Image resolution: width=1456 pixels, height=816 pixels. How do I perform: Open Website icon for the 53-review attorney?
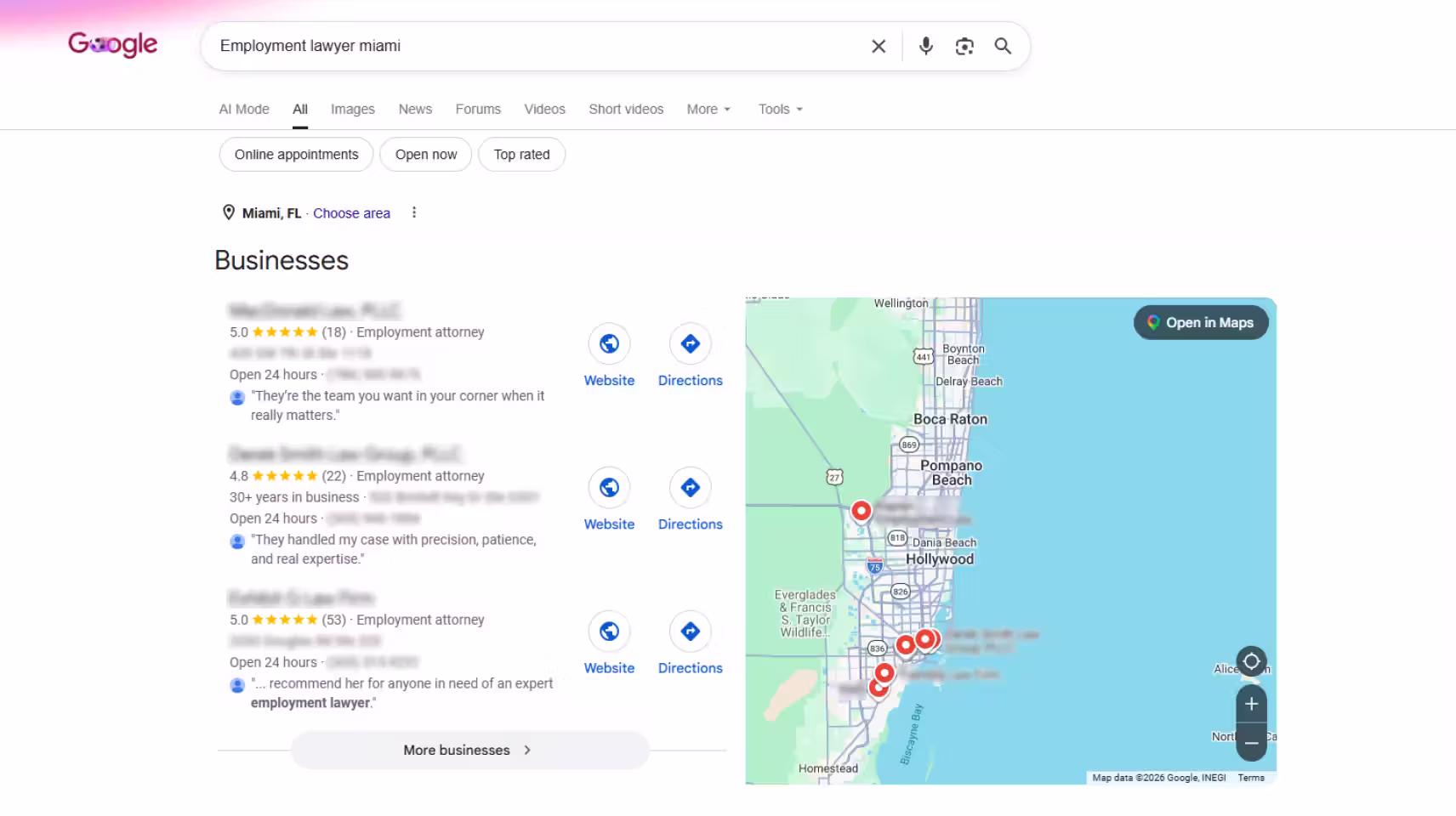coord(609,632)
